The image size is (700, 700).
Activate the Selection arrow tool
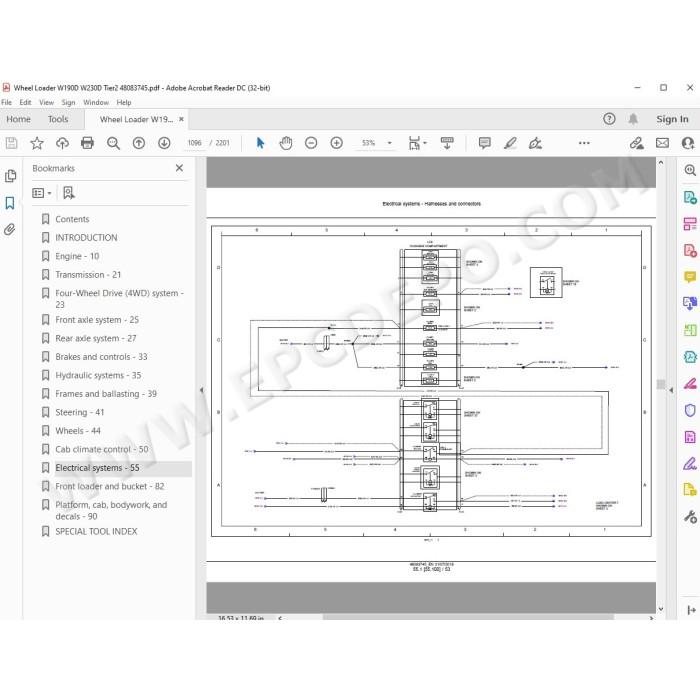click(x=260, y=143)
